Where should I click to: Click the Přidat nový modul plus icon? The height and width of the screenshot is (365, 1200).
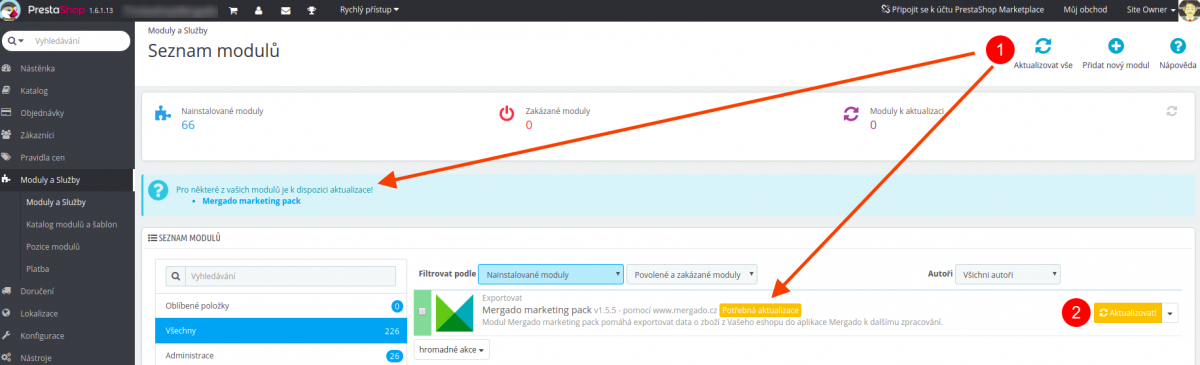(x=1116, y=46)
